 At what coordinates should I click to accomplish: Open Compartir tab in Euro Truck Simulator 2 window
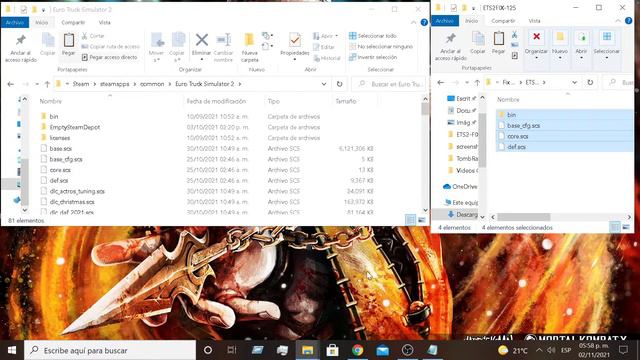point(73,22)
